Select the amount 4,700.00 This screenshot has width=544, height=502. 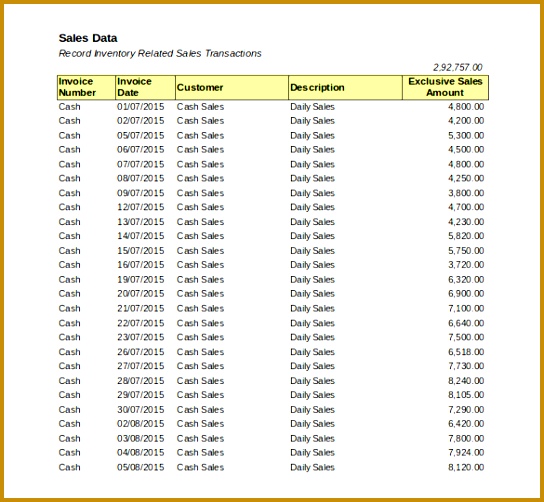pyautogui.click(x=466, y=207)
